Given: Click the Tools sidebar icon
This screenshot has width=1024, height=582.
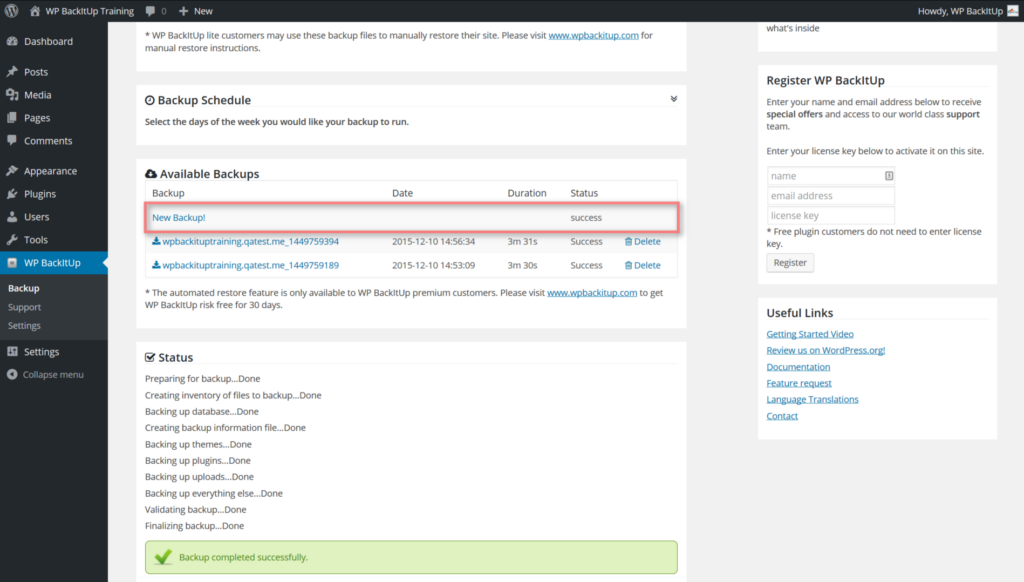Looking at the screenshot, I should (x=13, y=240).
